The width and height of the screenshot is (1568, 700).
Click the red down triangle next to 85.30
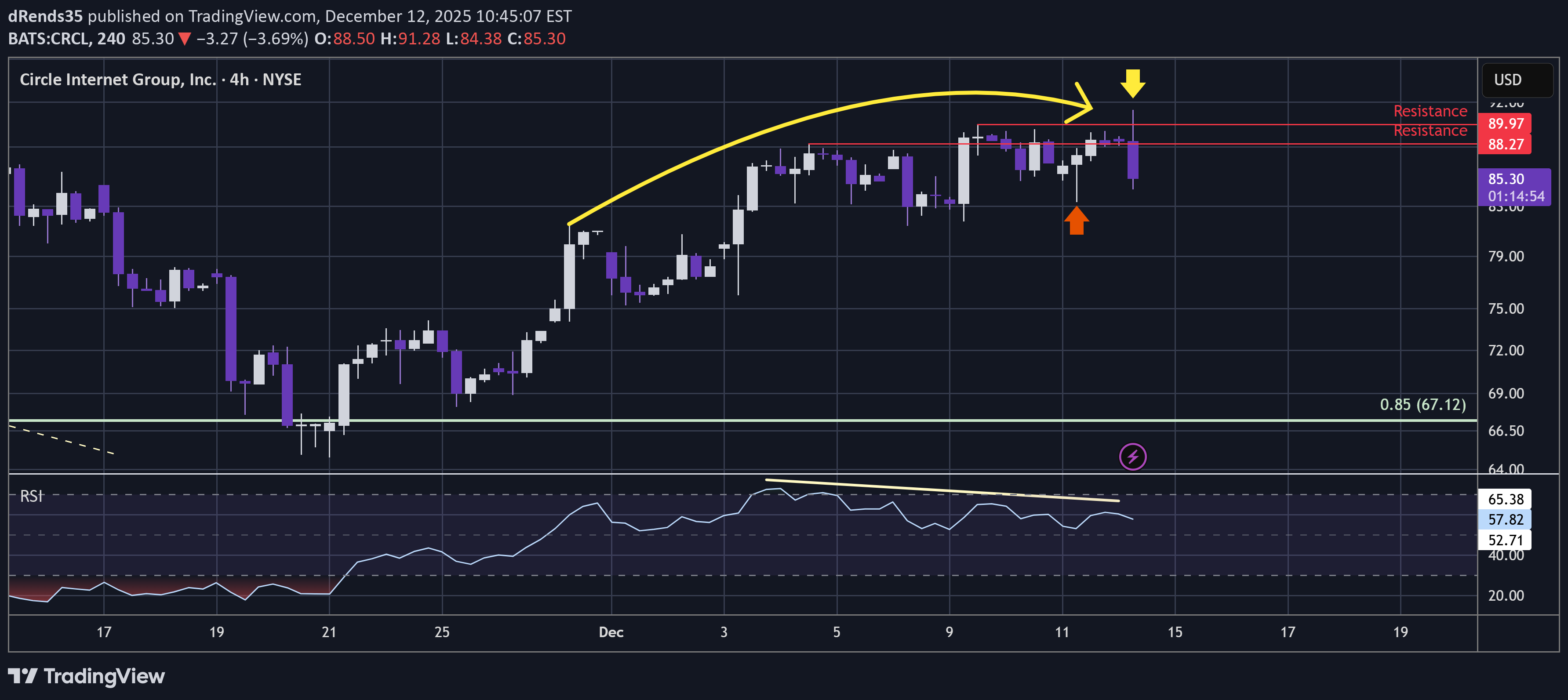pos(185,39)
